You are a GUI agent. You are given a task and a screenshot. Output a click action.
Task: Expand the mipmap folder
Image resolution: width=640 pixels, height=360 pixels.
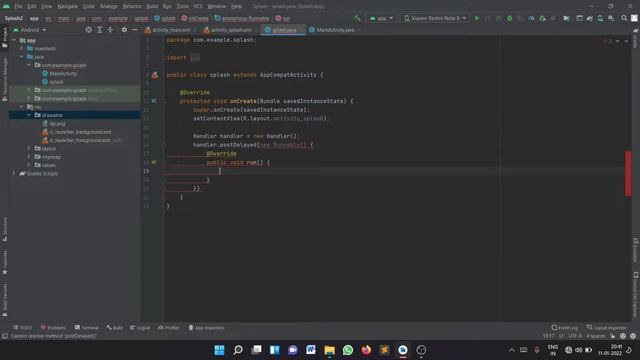tap(29, 157)
